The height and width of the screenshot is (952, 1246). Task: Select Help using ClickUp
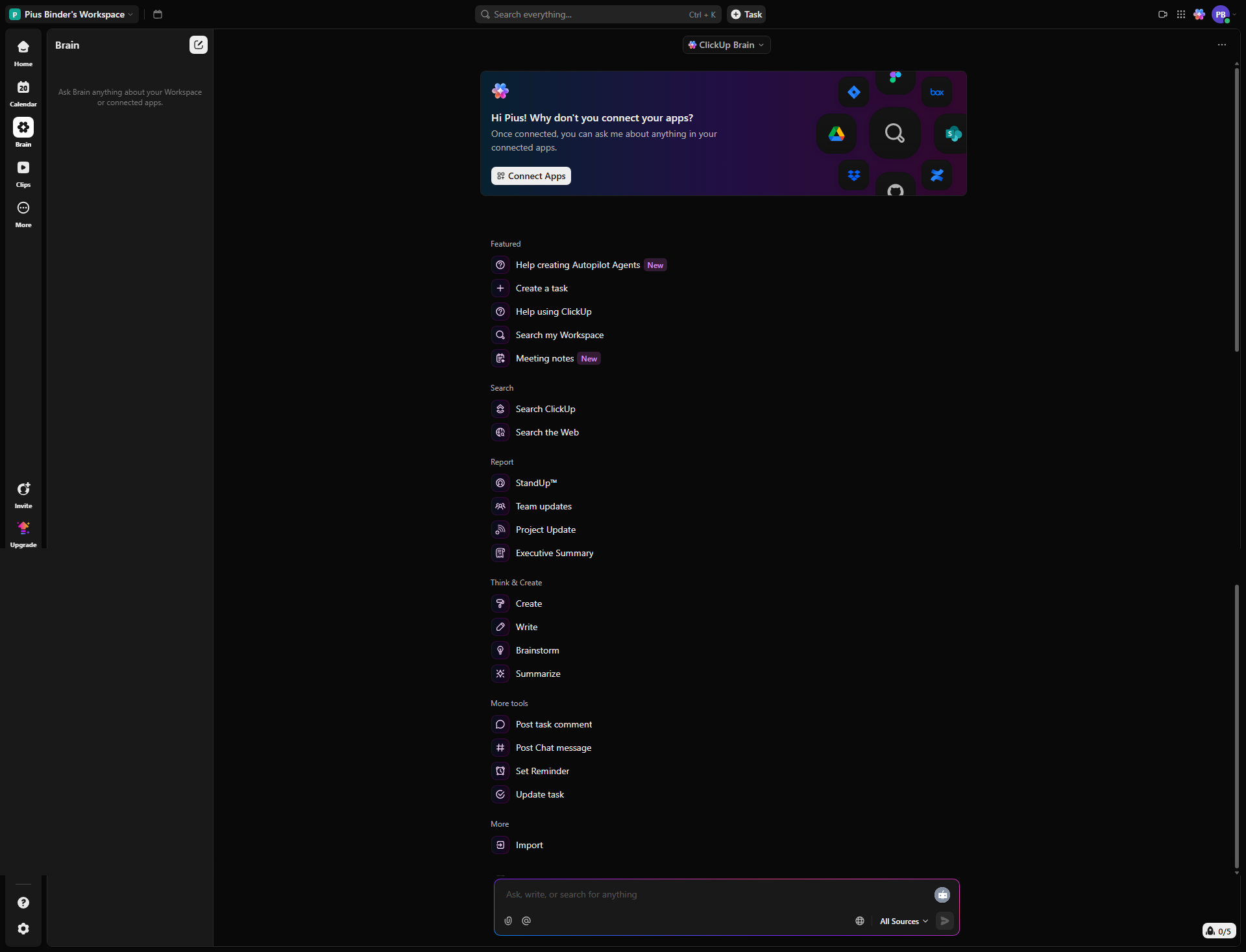pos(542,311)
